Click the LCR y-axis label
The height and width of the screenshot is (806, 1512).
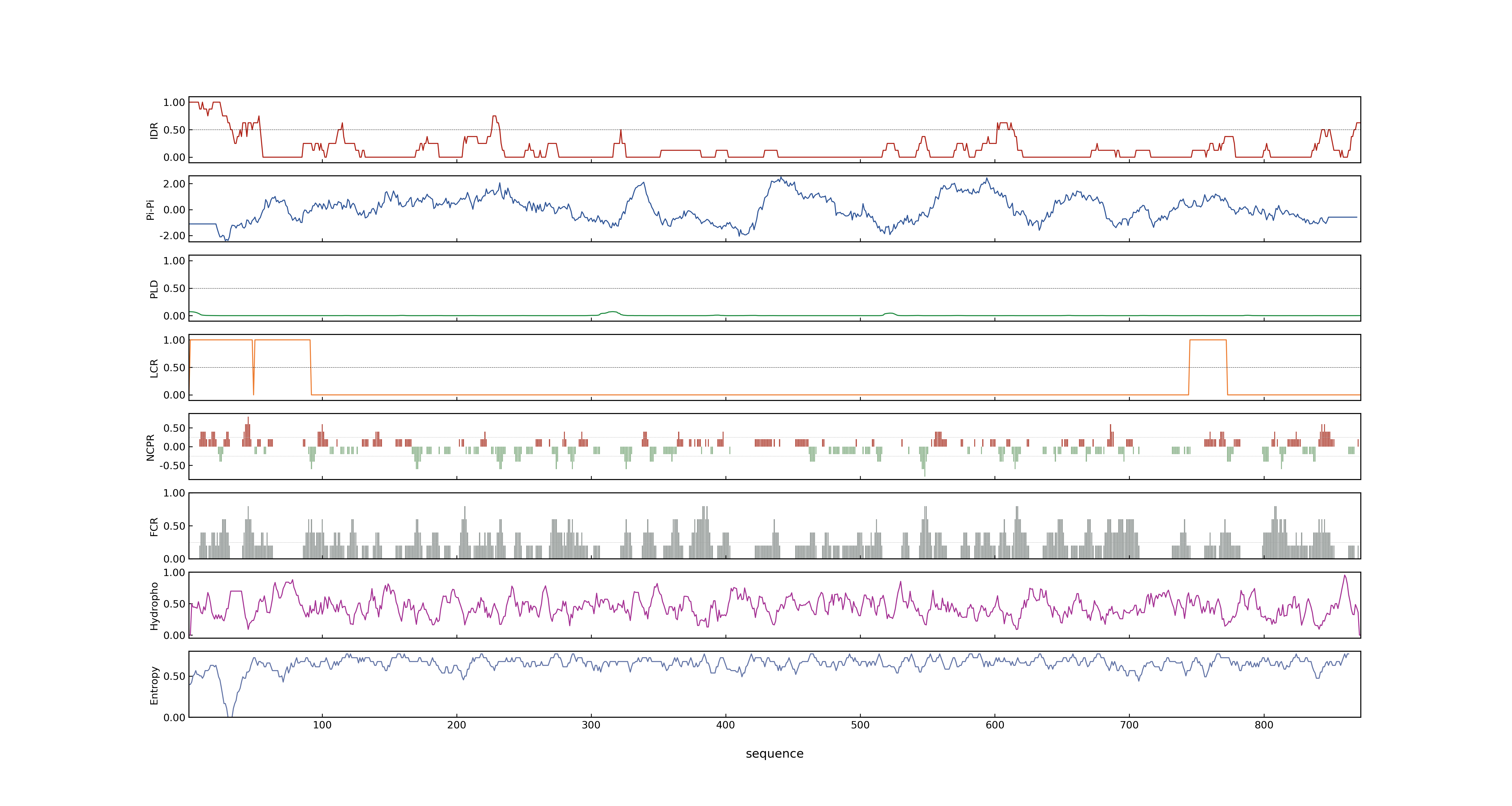point(154,368)
